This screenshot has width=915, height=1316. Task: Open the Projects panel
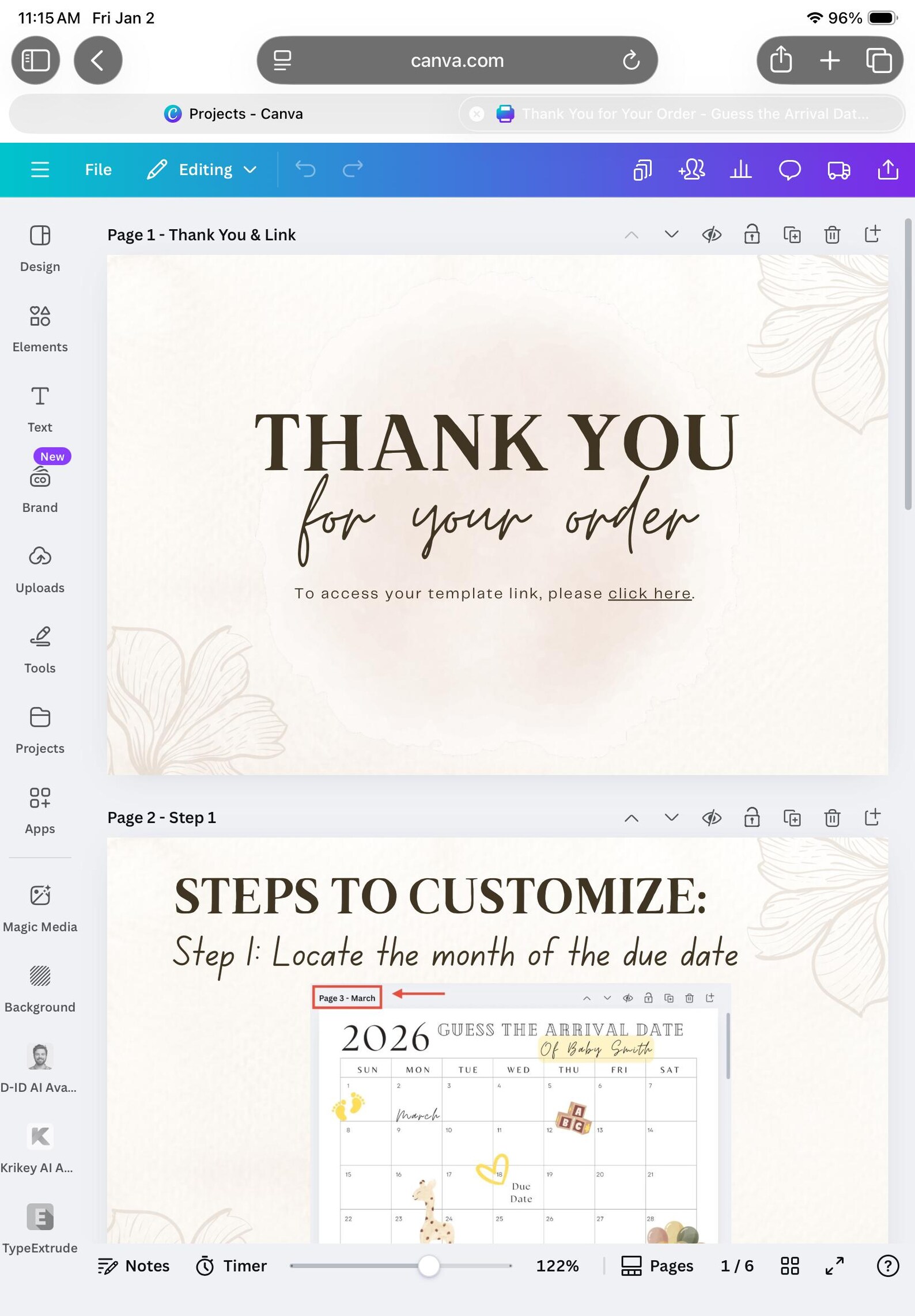[40, 730]
